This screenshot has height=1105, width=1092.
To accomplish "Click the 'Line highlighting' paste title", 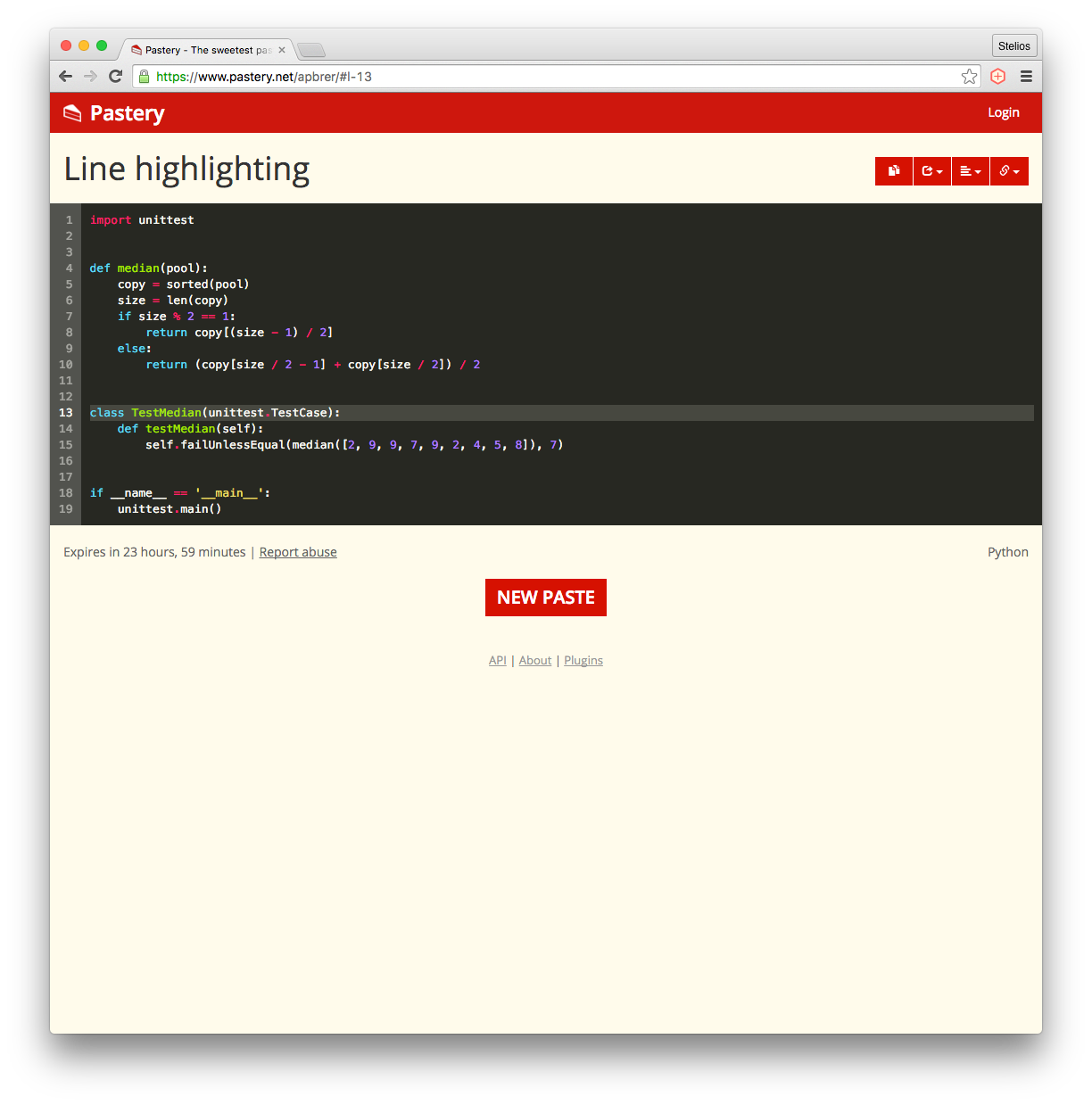I will pyautogui.click(x=186, y=169).
